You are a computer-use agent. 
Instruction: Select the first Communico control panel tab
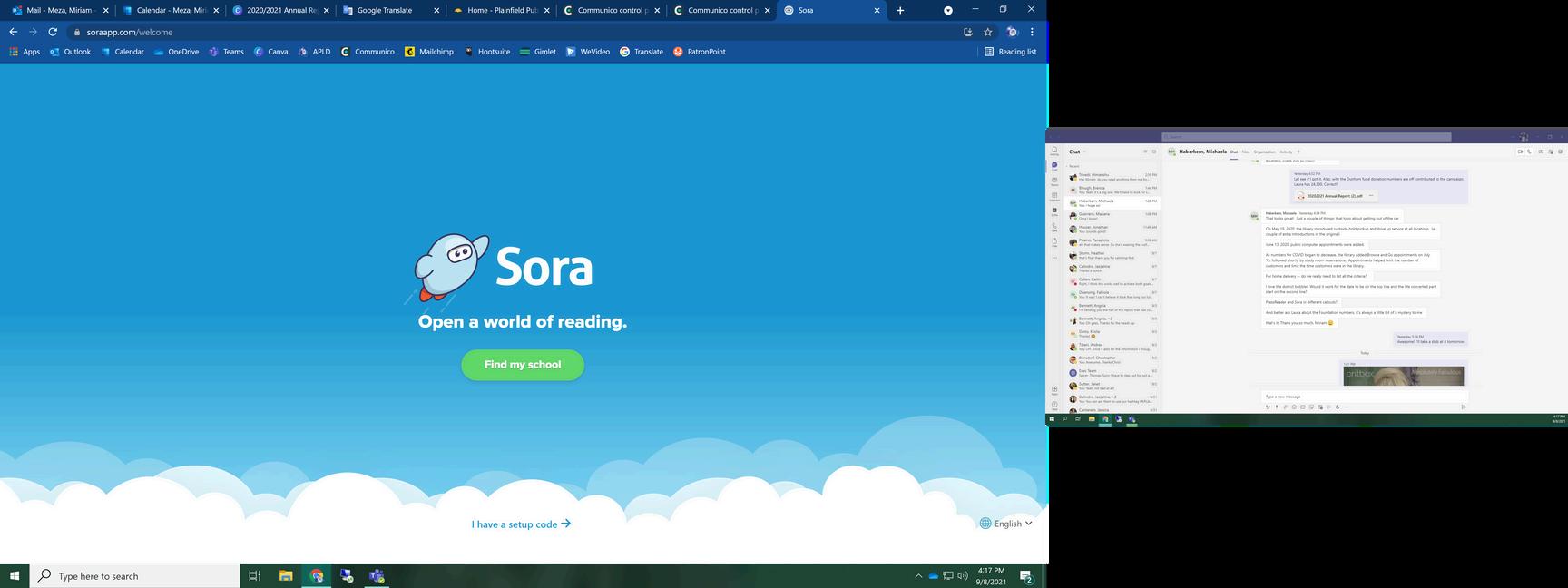coord(611,10)
